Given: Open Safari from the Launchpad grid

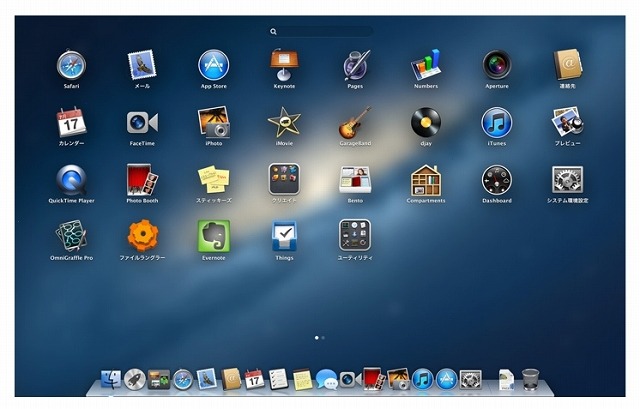Looking at the screenshot, I should pos(71,65).
